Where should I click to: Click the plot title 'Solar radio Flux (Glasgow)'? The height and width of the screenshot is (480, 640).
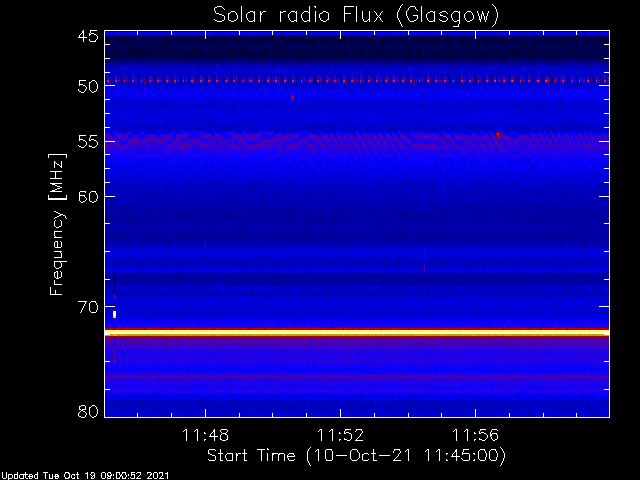click(x=356, y=16)
